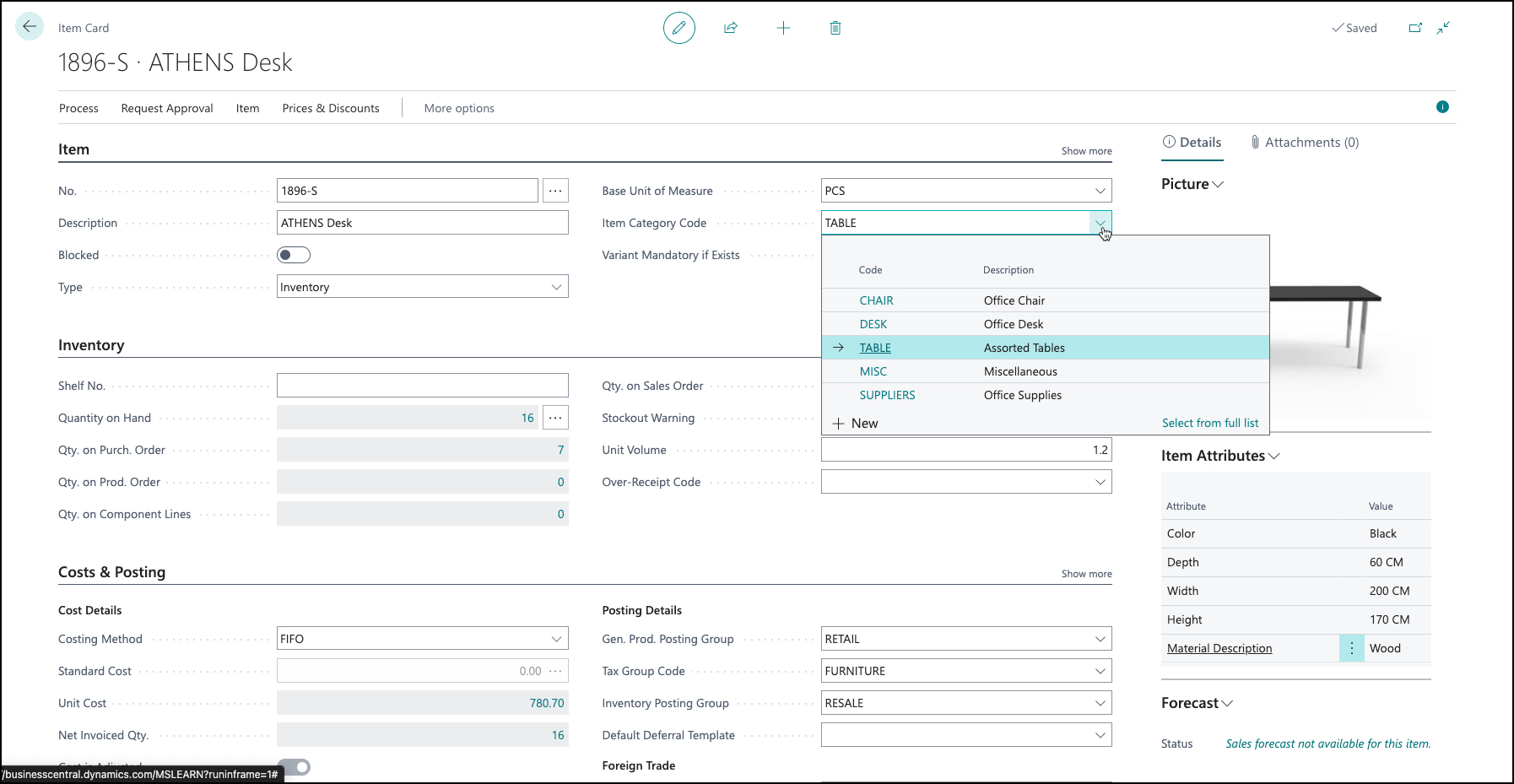
Task: Expand the Over-Receipt Code dropdown
Action: (x=1100, y=482)
